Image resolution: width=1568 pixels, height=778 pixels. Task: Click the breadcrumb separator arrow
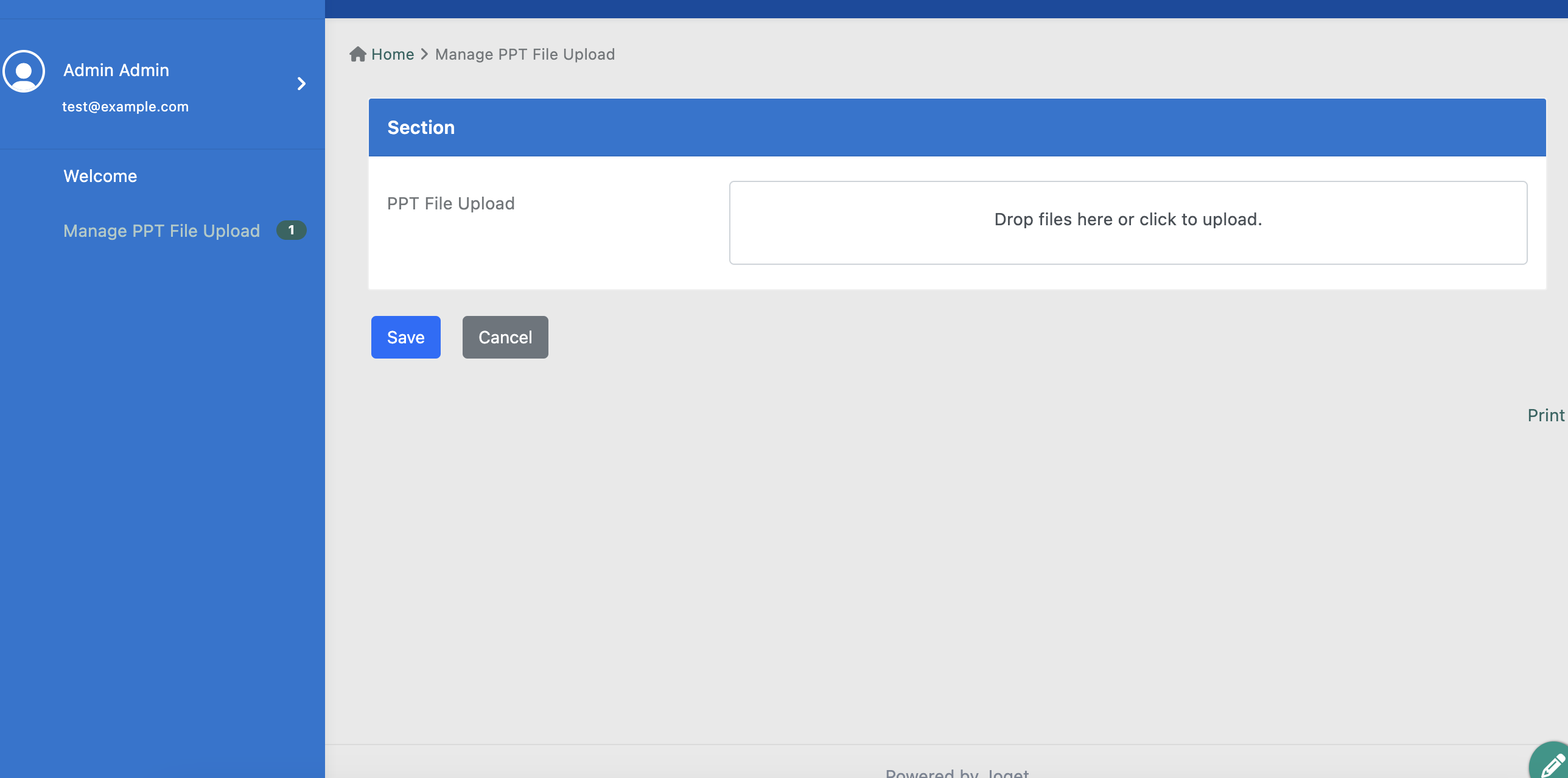click(425, 54)
